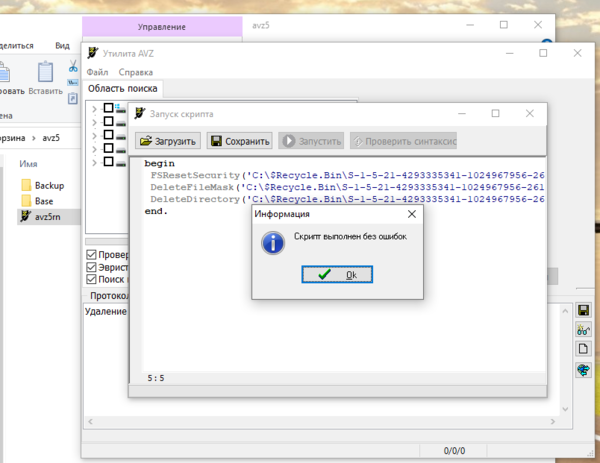Viewport: 600px width, 463px height.
Task: Toggle the Поиск checkbox in AVZ
Action: point(91,279)
